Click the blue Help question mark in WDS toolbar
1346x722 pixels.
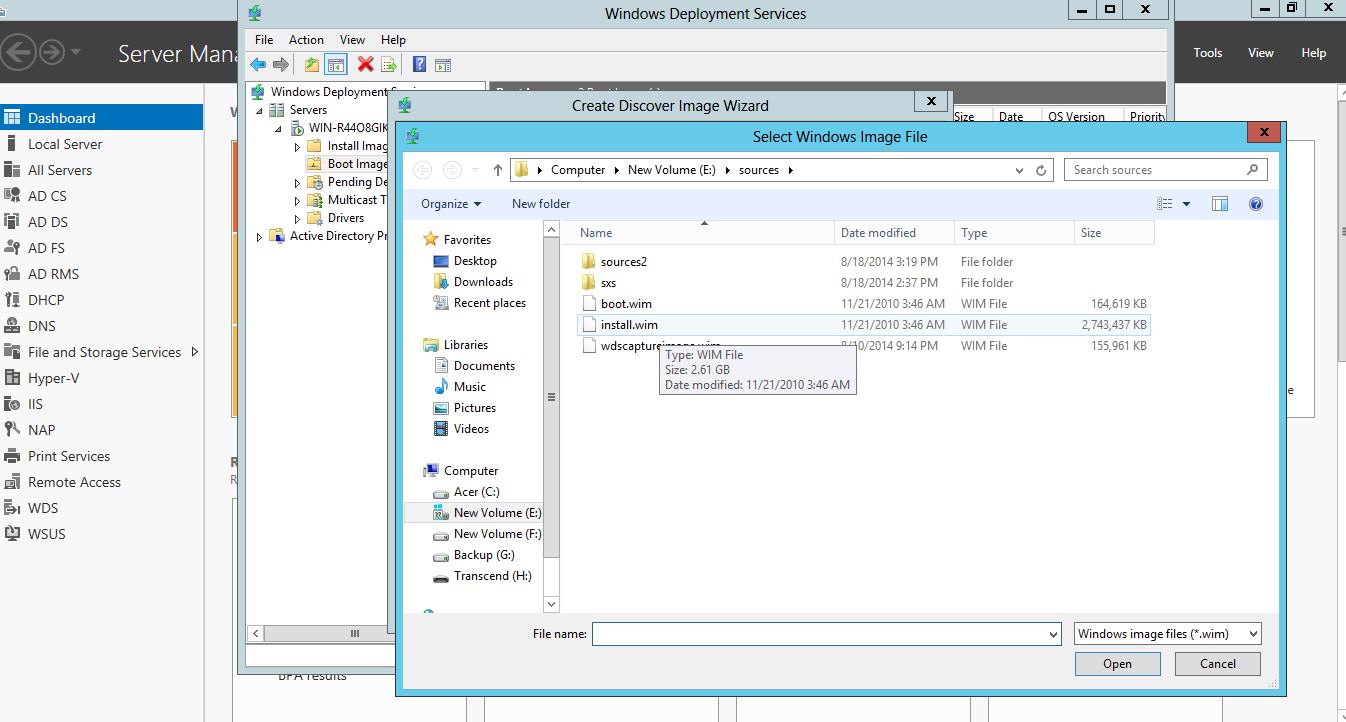pyautogui.click(x=419, y=64)
